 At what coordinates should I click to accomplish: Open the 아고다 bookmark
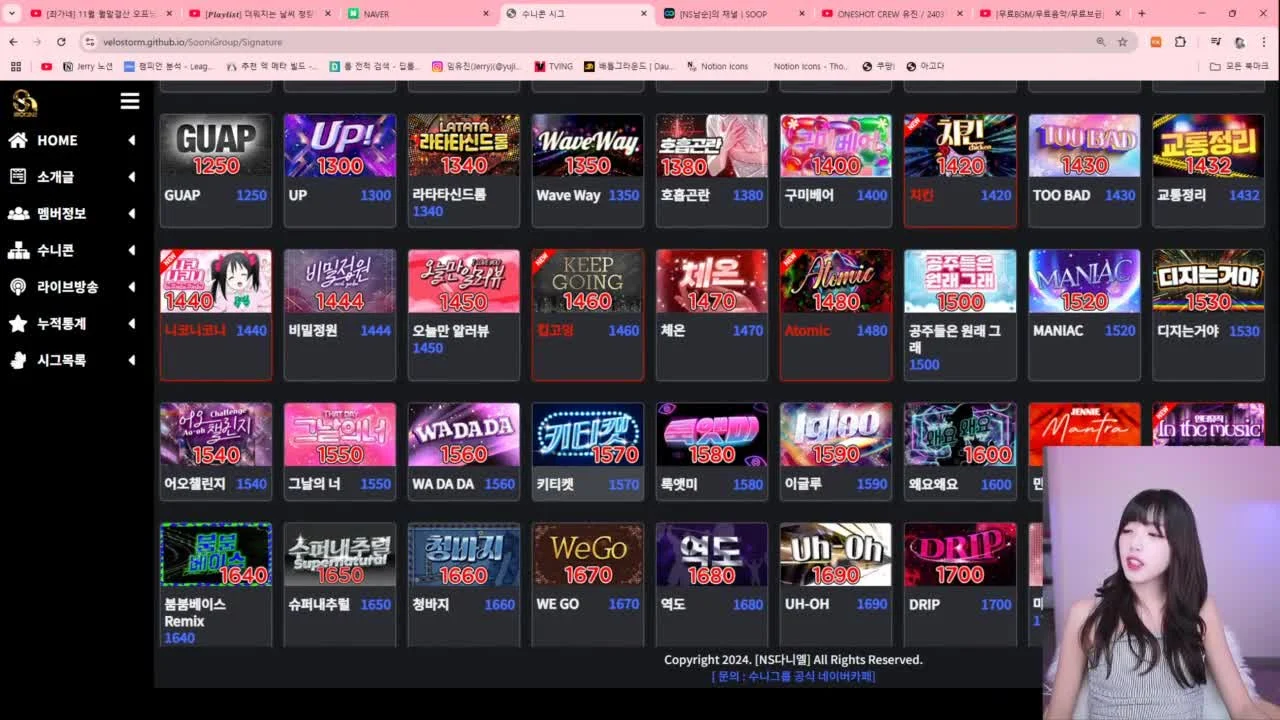pyautogui.click(x=924, y=66)
